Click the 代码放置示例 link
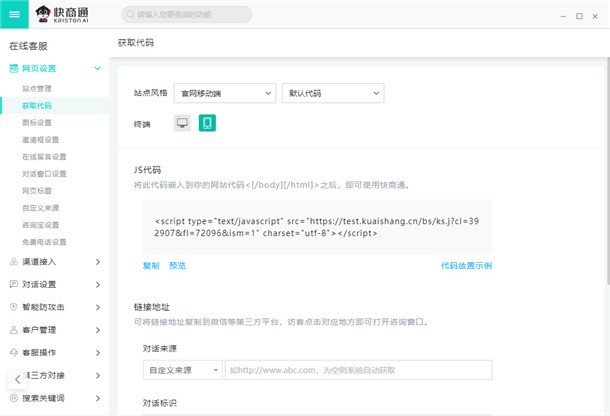This screenshot has width=610, height=416. tap(465, 266)
